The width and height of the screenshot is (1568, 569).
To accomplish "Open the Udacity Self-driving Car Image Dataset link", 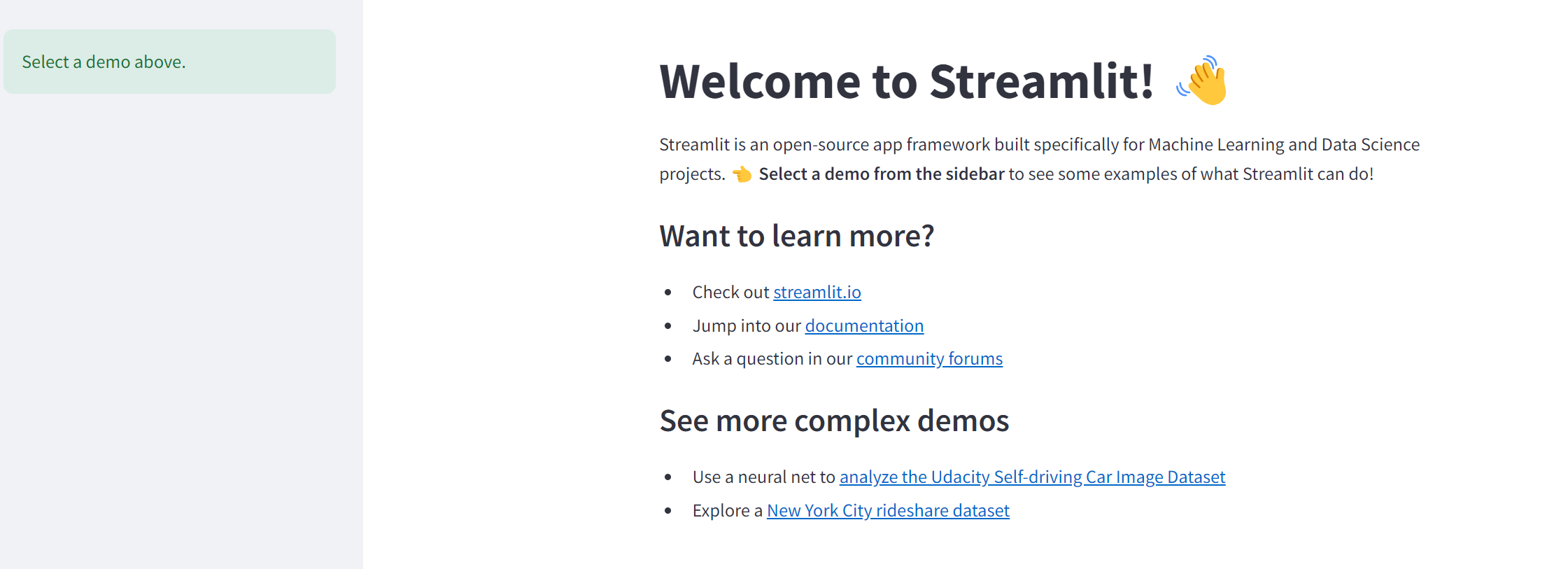I will 1032,477.
